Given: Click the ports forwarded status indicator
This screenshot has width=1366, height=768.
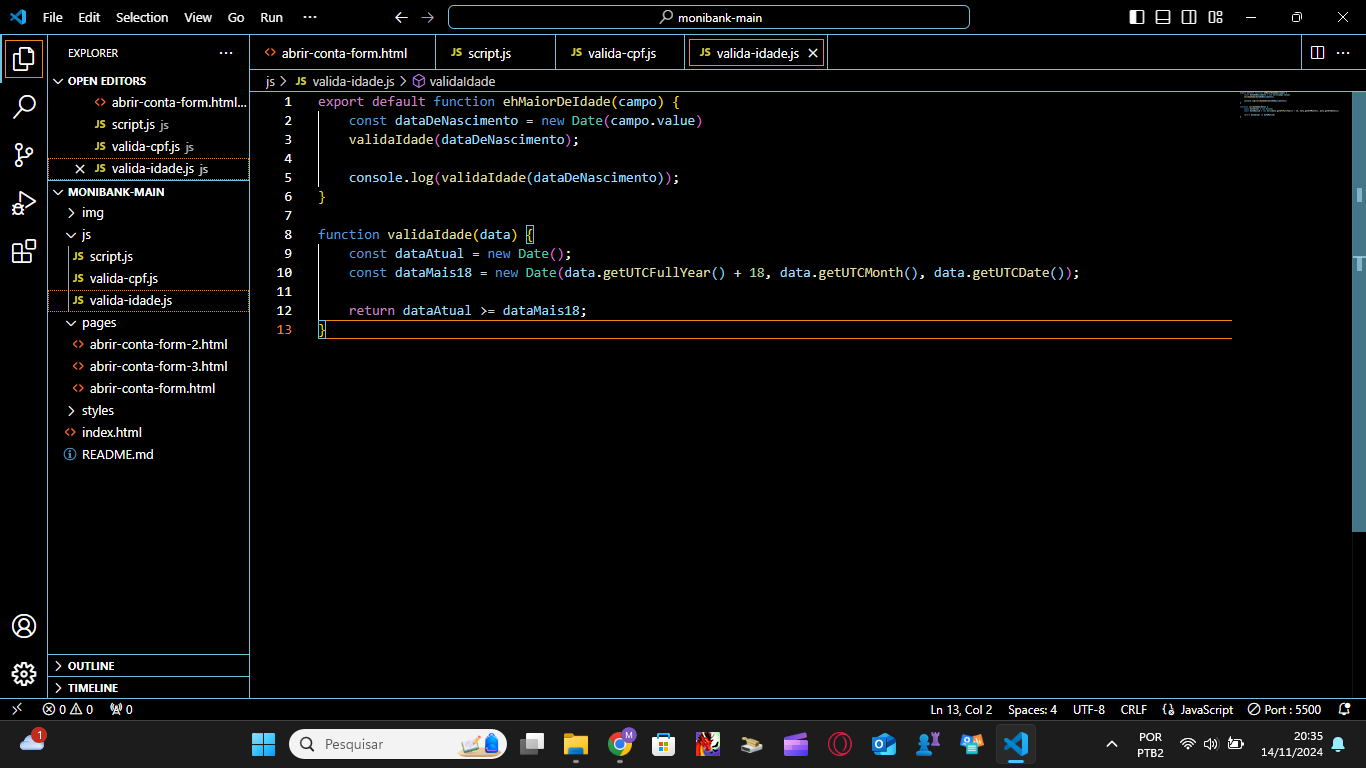Looking at the screenshot, I should click(121, 709).
